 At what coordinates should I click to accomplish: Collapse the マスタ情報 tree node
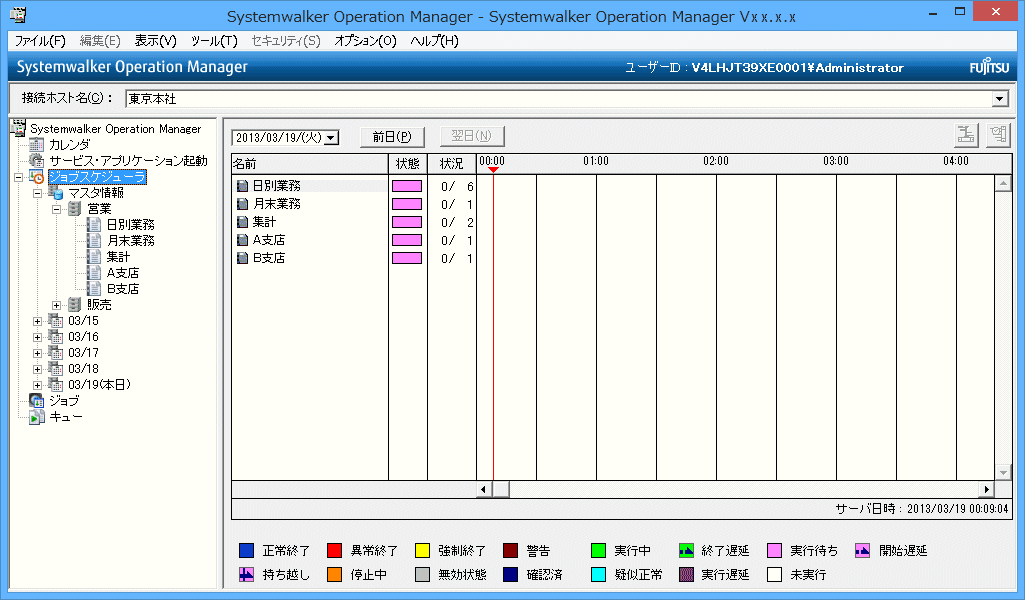point(37,193)
